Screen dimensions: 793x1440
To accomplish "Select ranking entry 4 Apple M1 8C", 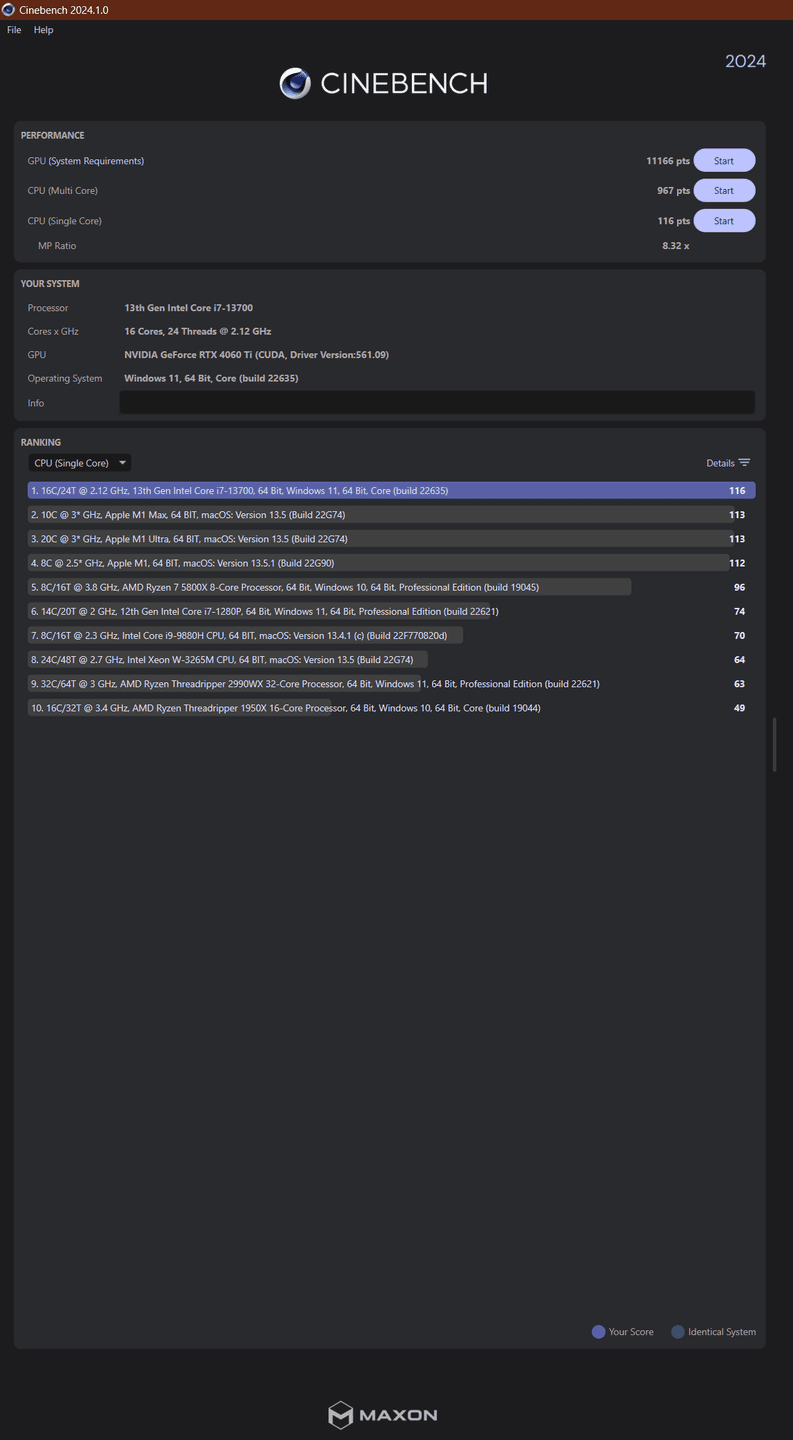I will click(391, 563).
